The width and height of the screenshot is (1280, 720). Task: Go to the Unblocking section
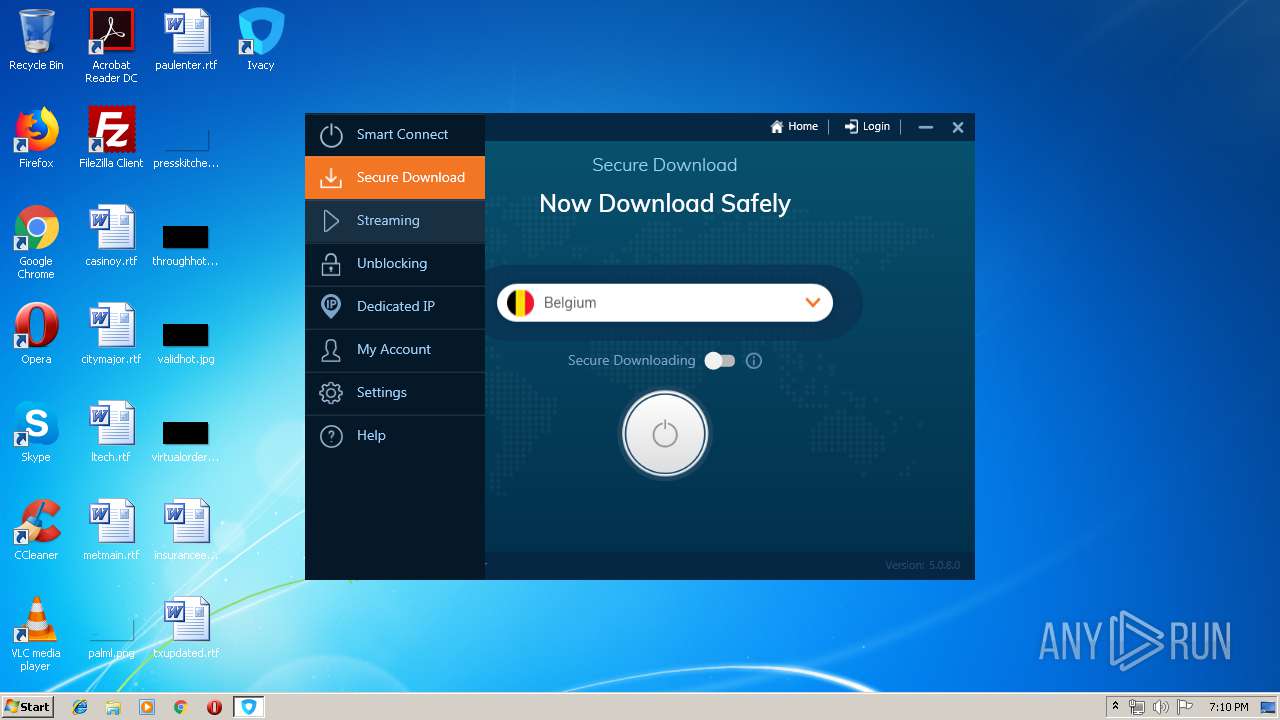(395, 263)
